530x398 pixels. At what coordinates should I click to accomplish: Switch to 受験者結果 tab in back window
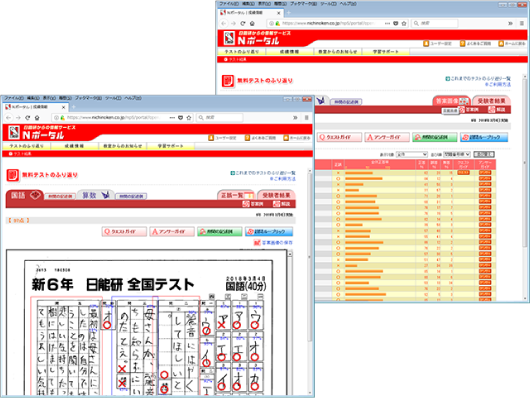point(491,101)
